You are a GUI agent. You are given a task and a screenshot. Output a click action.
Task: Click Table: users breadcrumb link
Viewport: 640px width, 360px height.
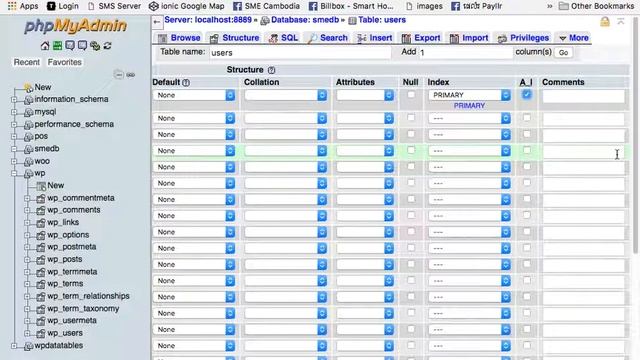pyautogui.click(x=382, y=20)
